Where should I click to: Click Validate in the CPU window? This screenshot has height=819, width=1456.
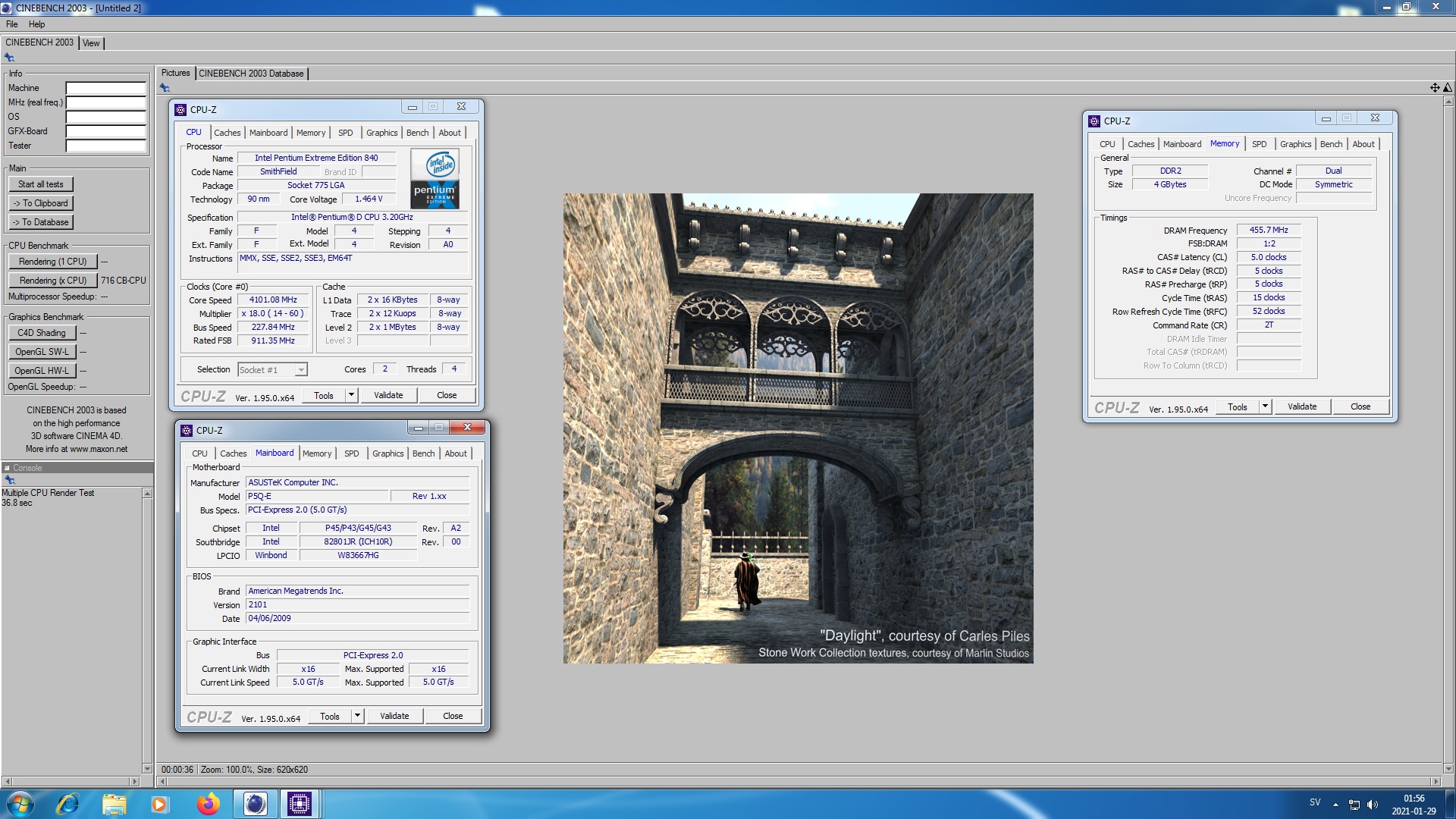coord(388,395)
